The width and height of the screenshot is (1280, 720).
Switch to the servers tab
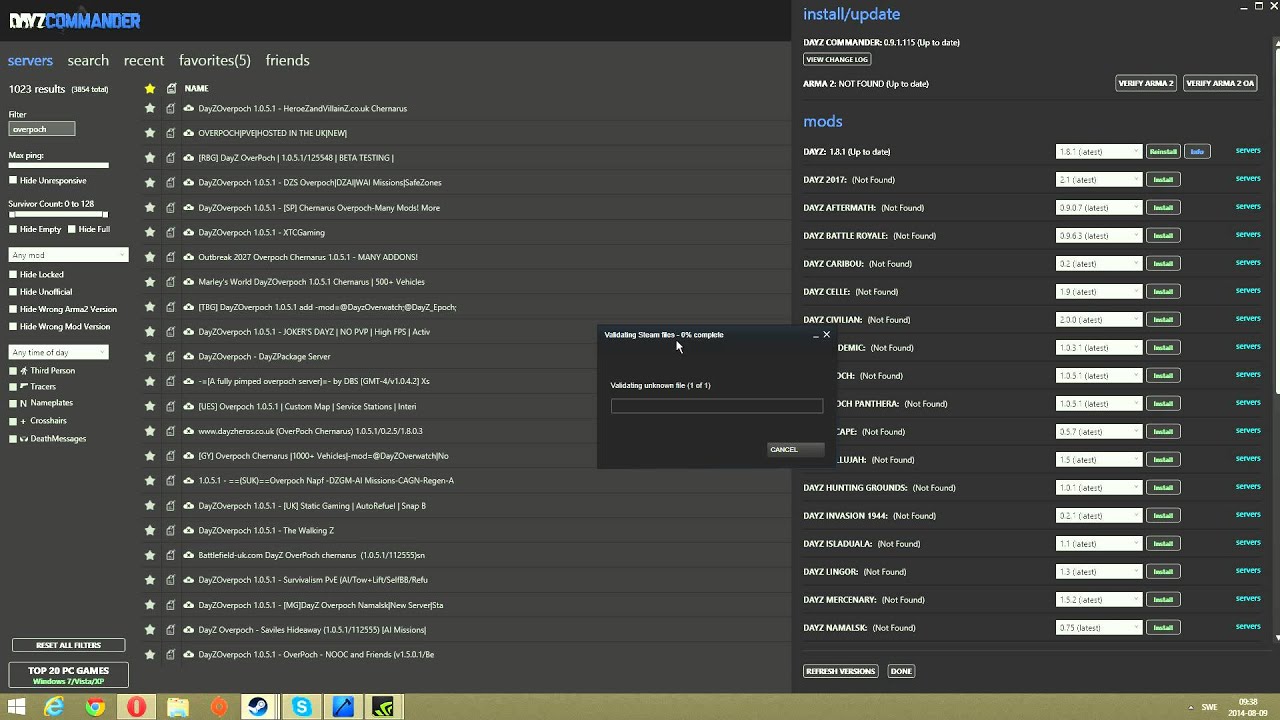coord(30,61)
